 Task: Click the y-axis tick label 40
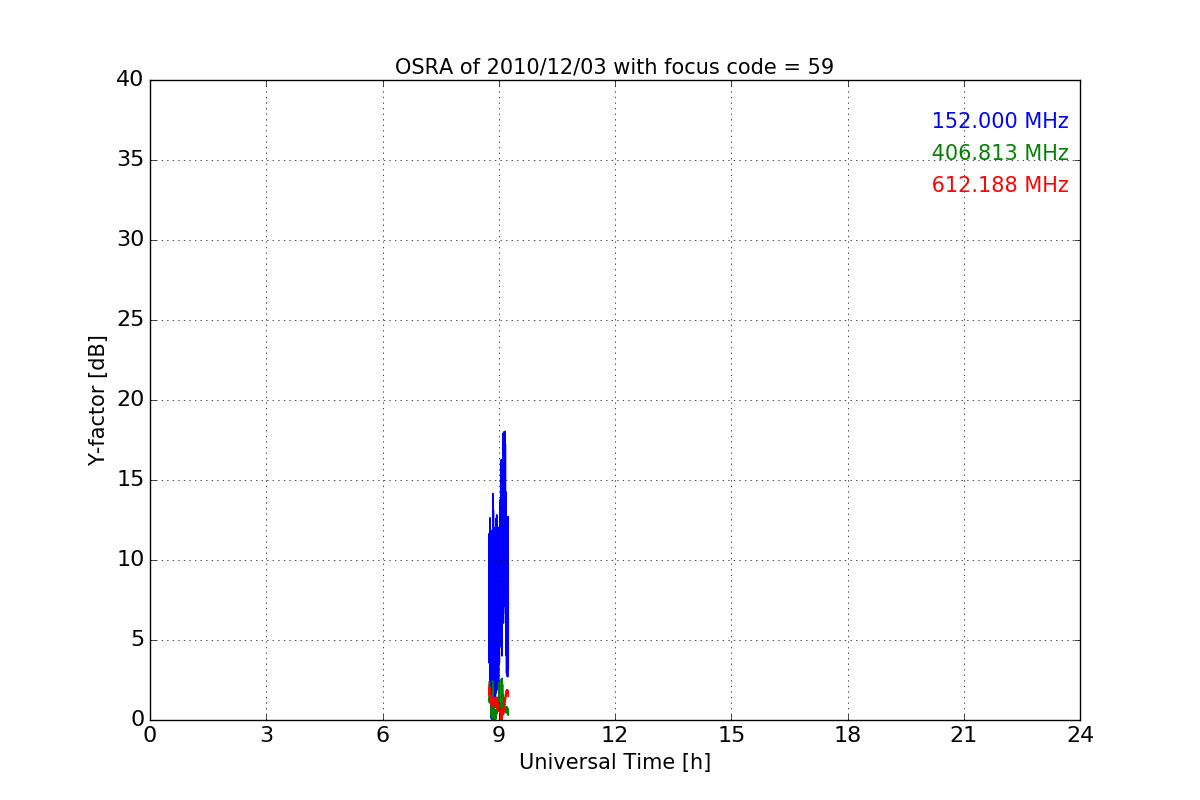(130, 79)
